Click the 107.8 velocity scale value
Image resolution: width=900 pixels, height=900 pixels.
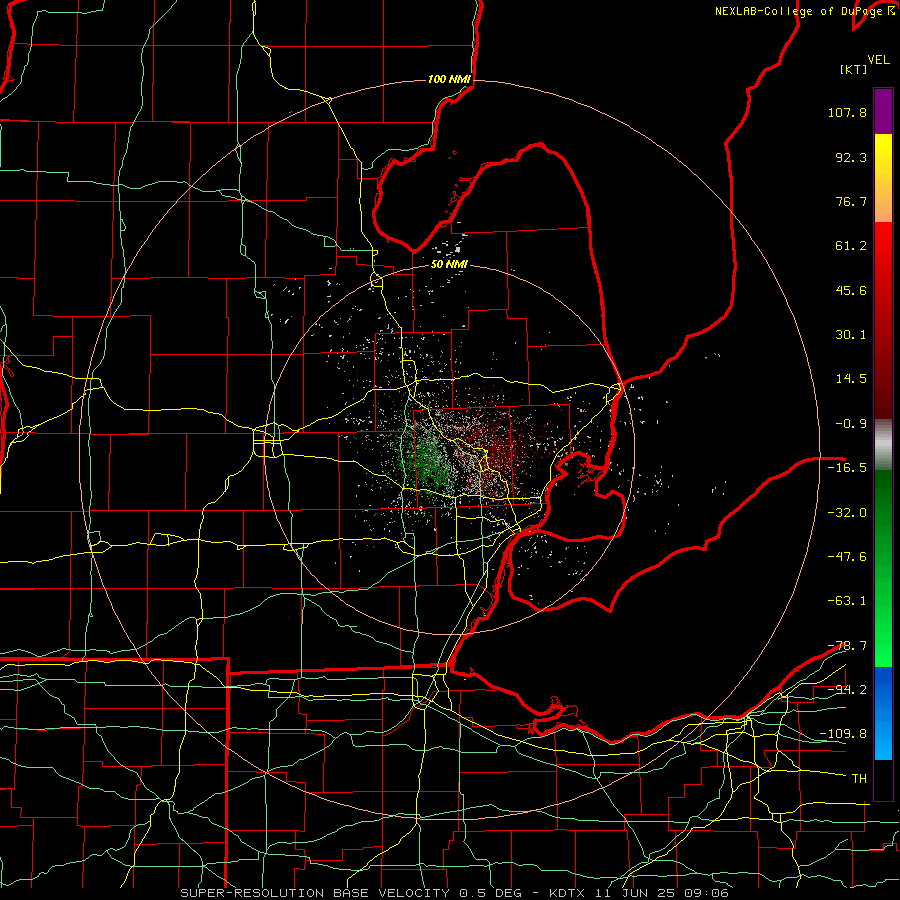coord(847,112)
